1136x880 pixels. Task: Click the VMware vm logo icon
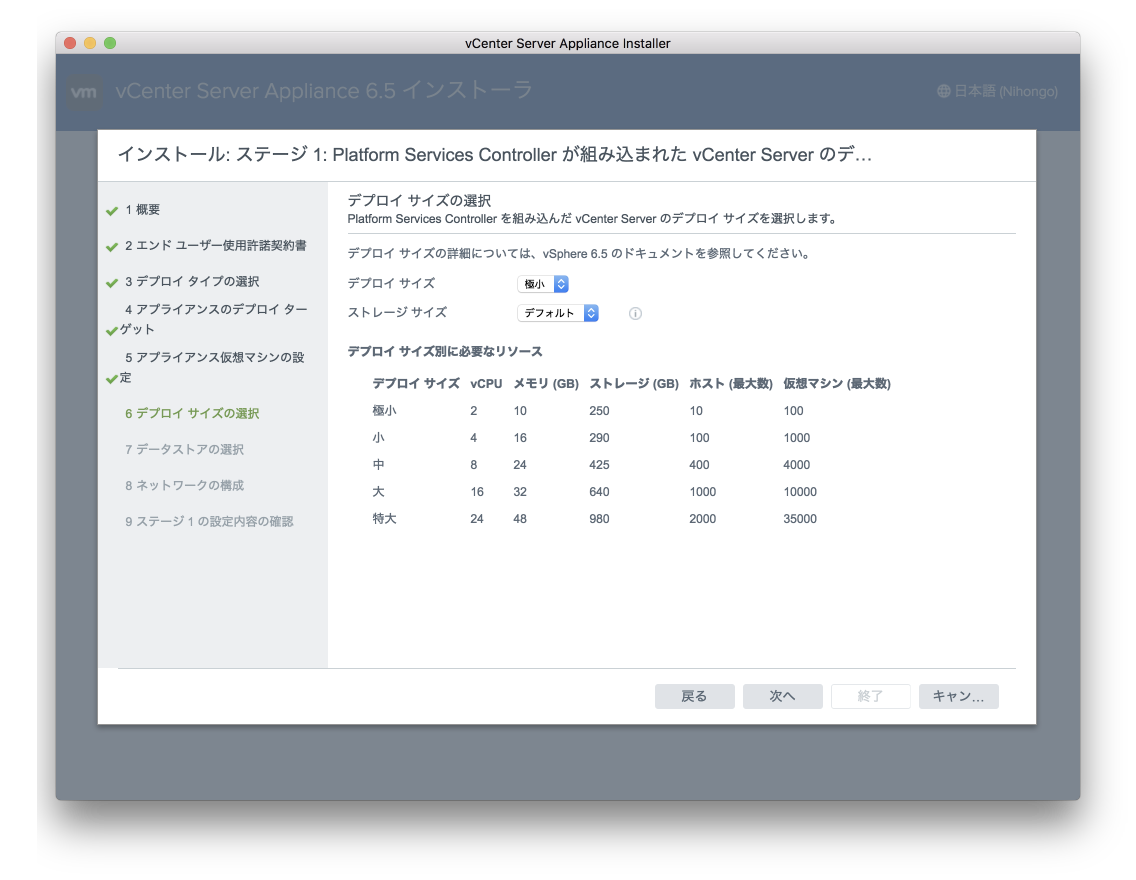pyautogui.click(x=84, y=92)
